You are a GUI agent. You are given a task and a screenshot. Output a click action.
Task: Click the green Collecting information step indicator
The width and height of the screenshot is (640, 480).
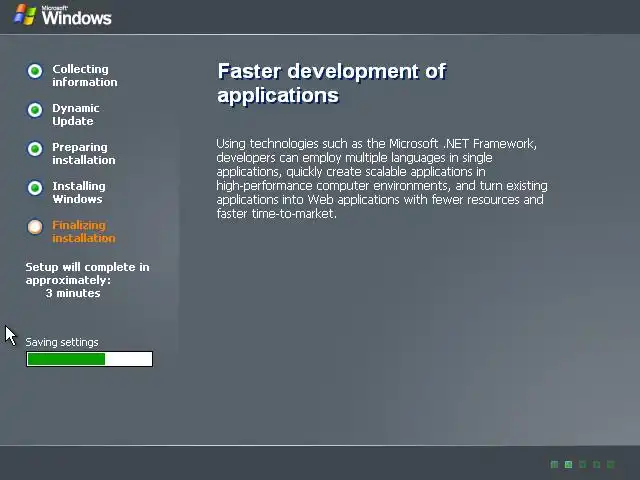35,71
